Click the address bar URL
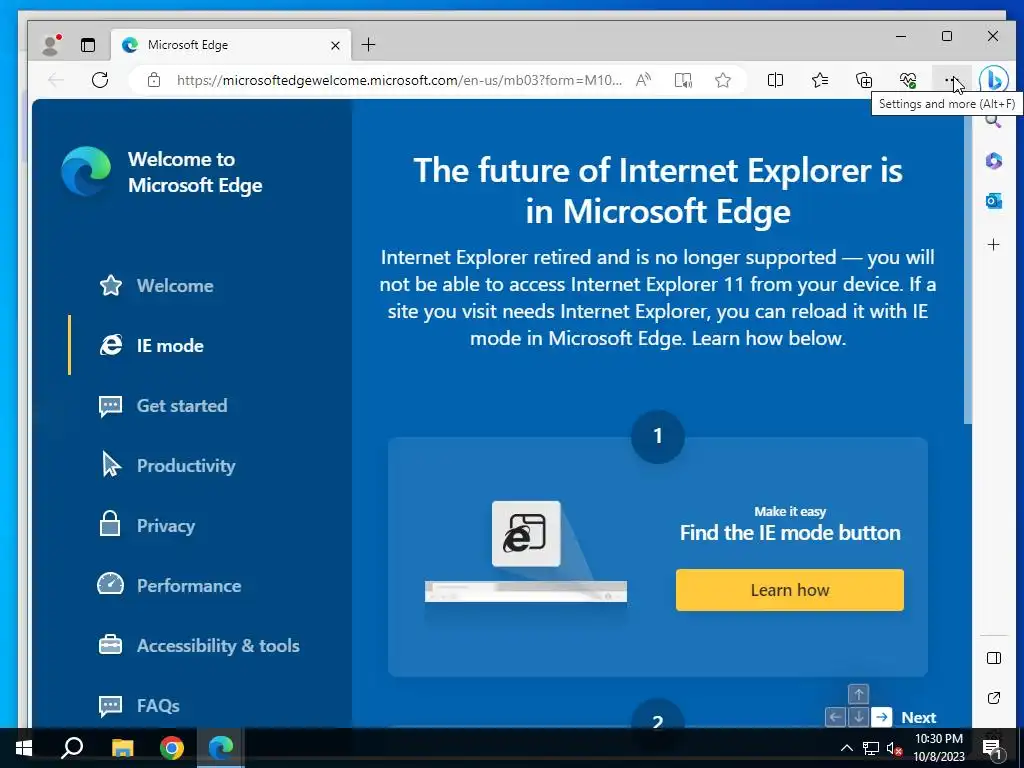The width and height of the screenshot is (1024, 768). [x=399, y=80]
